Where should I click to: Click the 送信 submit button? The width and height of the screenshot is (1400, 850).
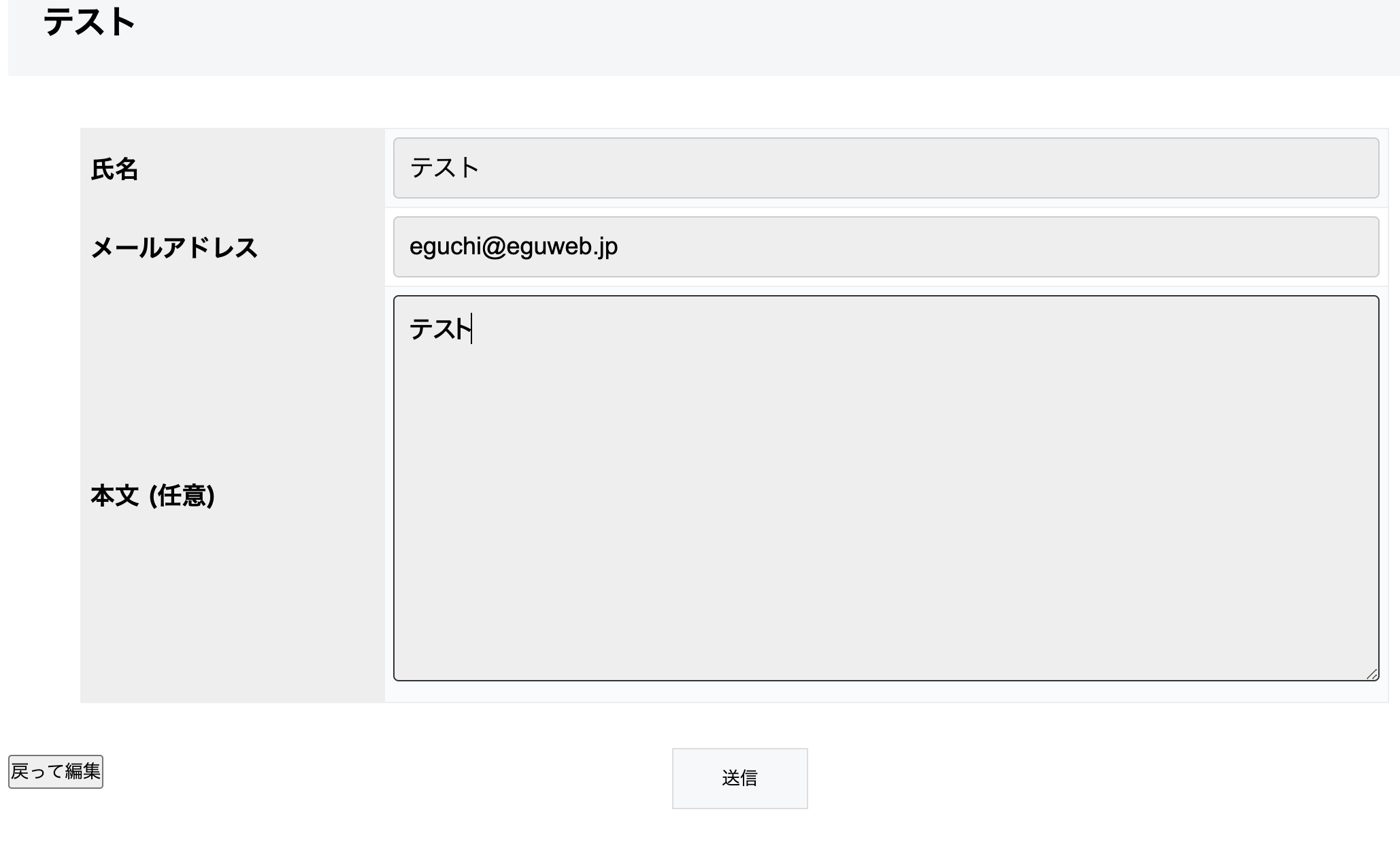tap(739, 778)
